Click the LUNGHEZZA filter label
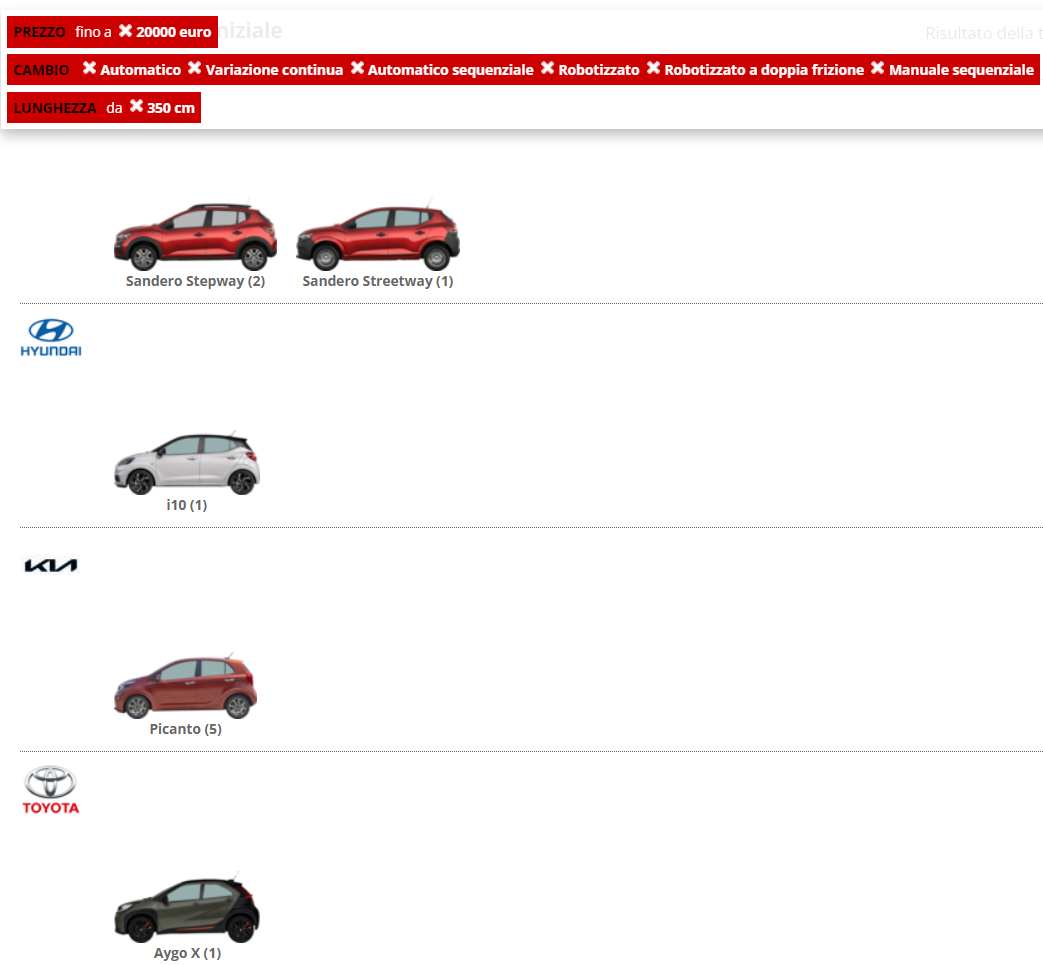This screenshot has width=1043, height=965. (55, 108)
